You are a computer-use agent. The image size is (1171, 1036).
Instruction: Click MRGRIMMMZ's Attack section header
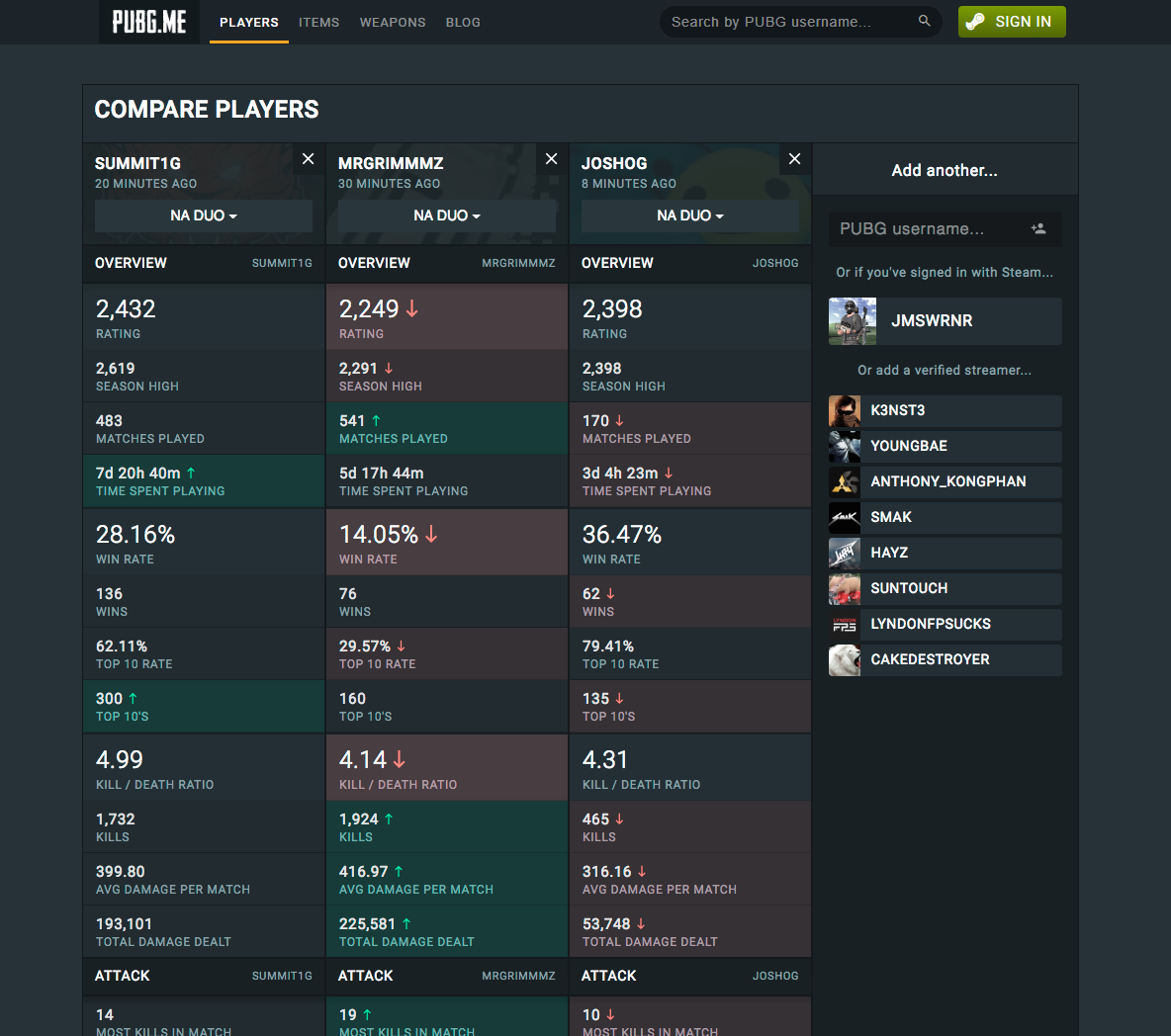447,977
